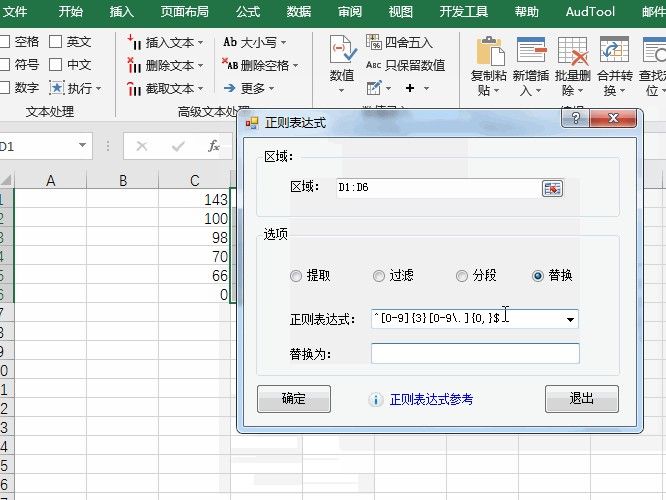Image resolution: width=666 pixels, height=500 pixels.
Task: Click the 更多 arrow icon
Action: coord(230,88)
